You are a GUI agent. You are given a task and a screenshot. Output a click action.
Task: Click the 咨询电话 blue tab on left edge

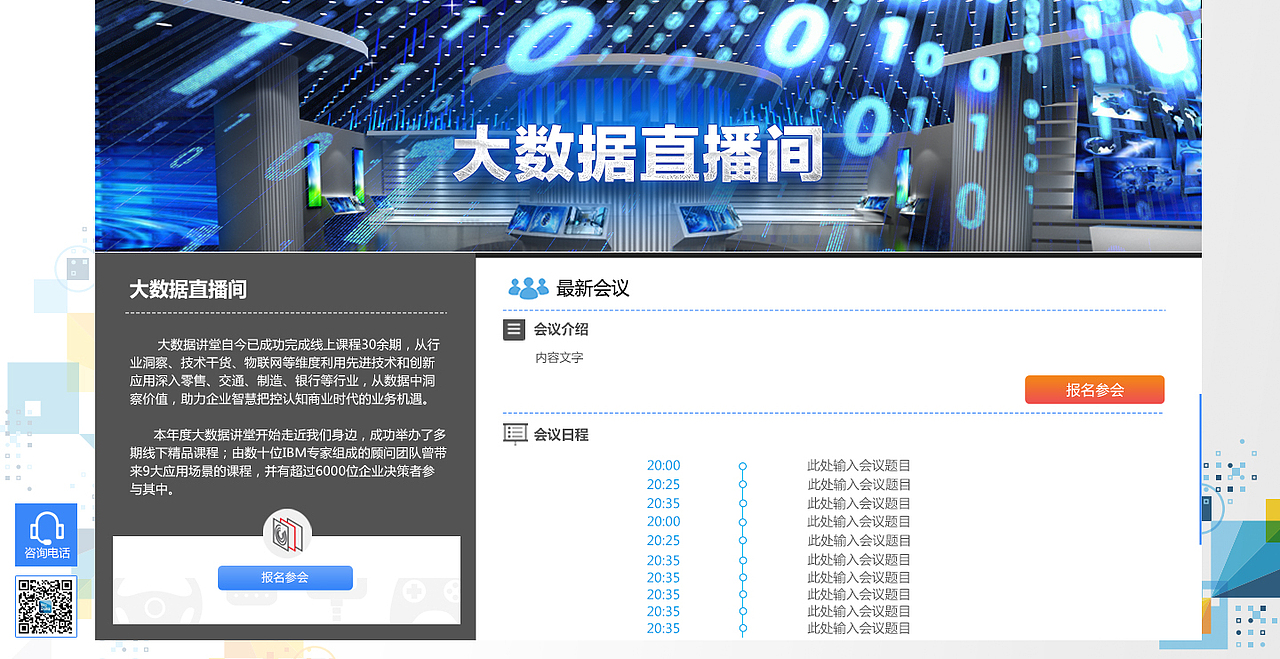46,535
